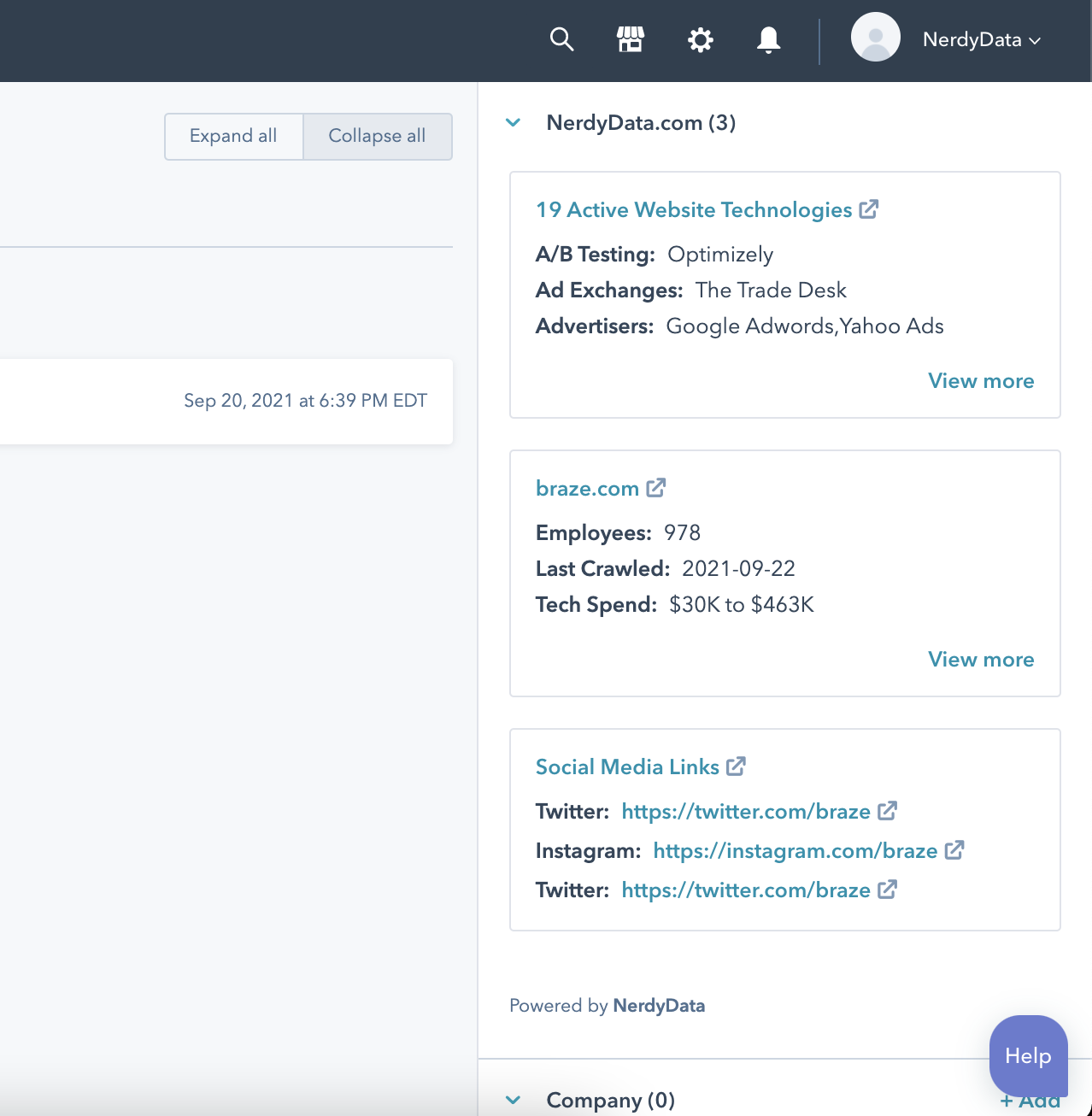This screenshot has height=1116, width=1092.
Task: Click View more in Website Technologies card
Action: (981, 381)
